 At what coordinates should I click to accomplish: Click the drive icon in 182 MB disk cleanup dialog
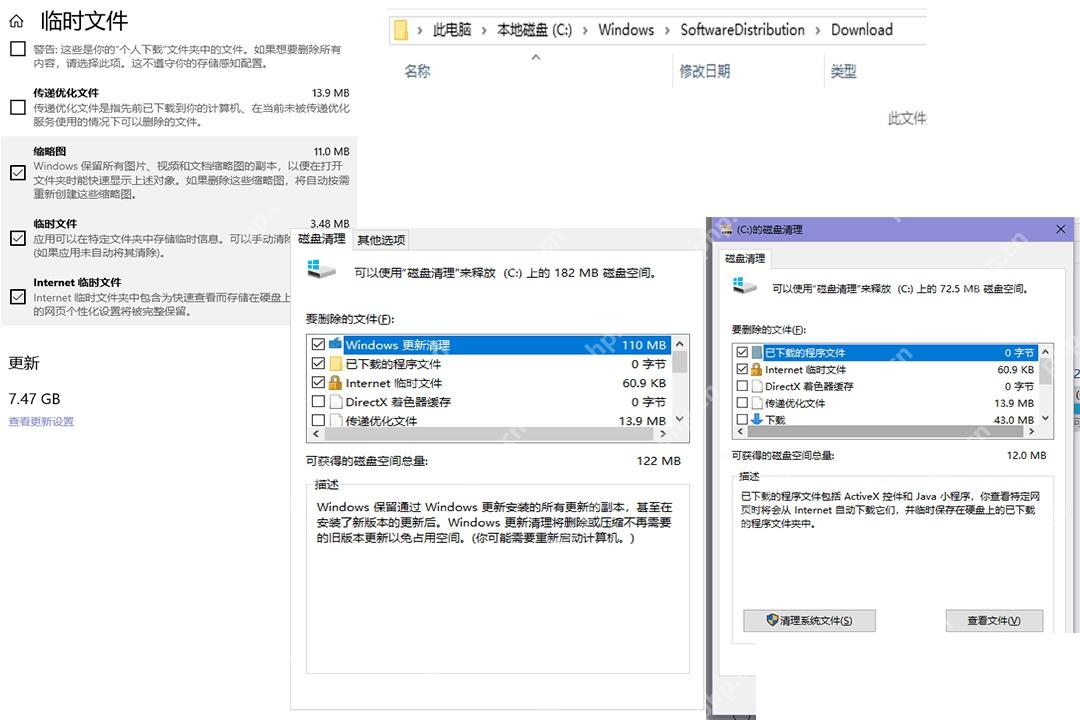(x=321, y=269)
